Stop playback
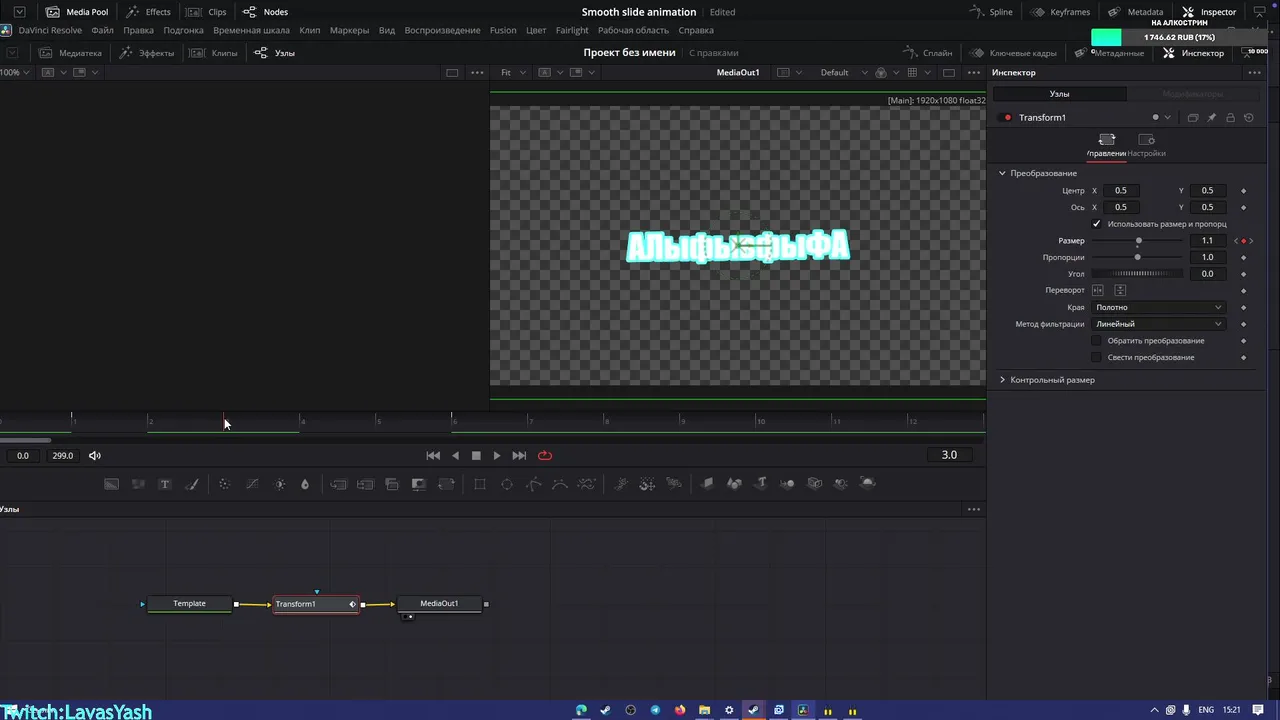The image size is (1280, 720). pyautogui.click(x=476, y=455)
